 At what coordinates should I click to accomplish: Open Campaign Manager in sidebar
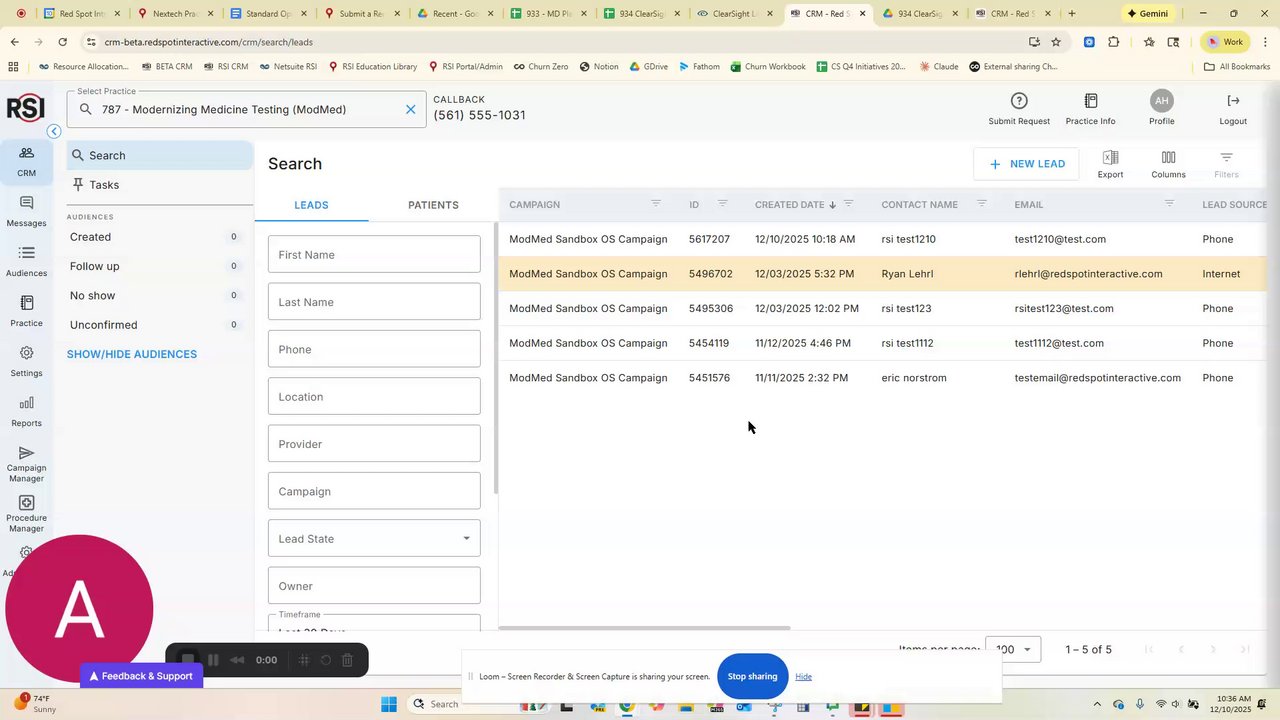point(26,464)
